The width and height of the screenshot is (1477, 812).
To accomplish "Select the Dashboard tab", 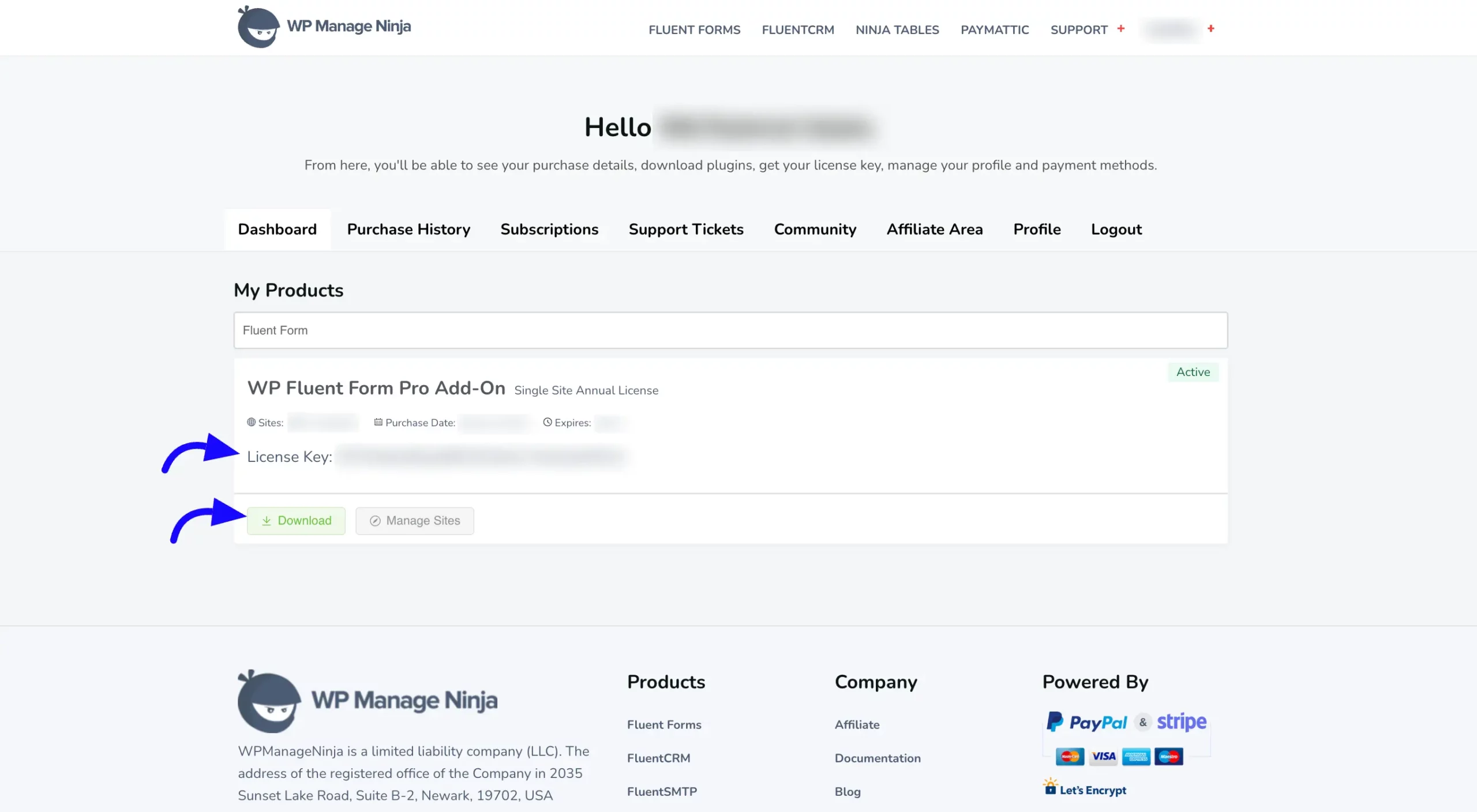I will [277, 229].
